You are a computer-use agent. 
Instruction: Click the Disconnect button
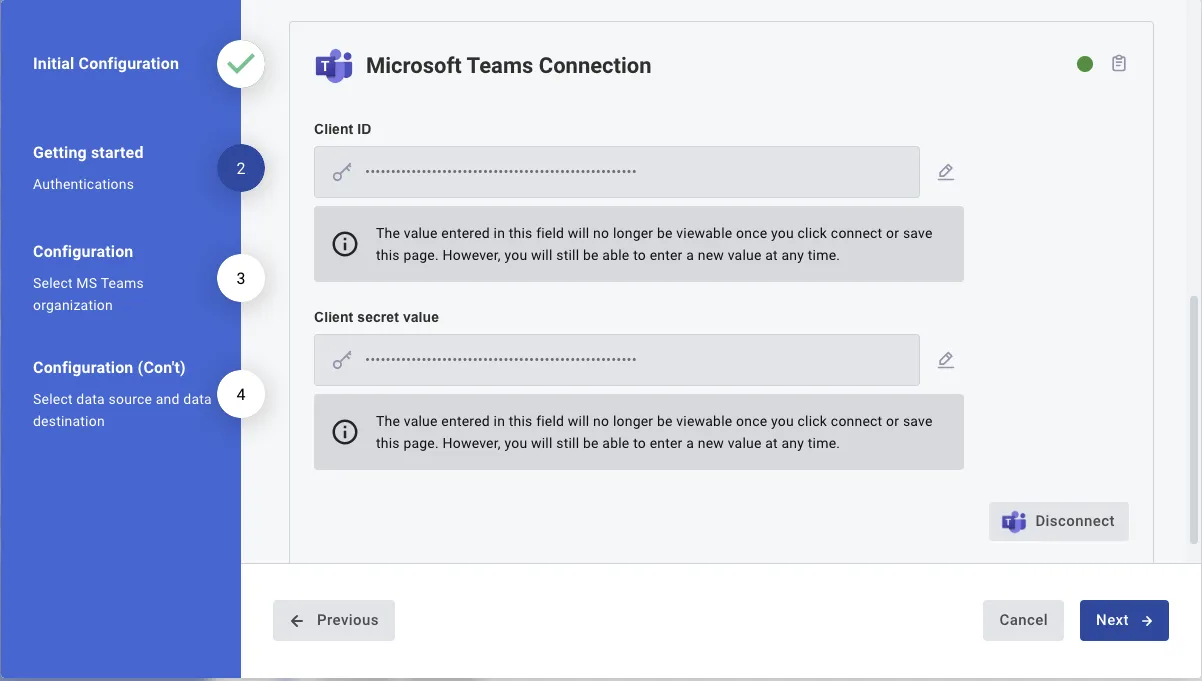point(1059,521)
